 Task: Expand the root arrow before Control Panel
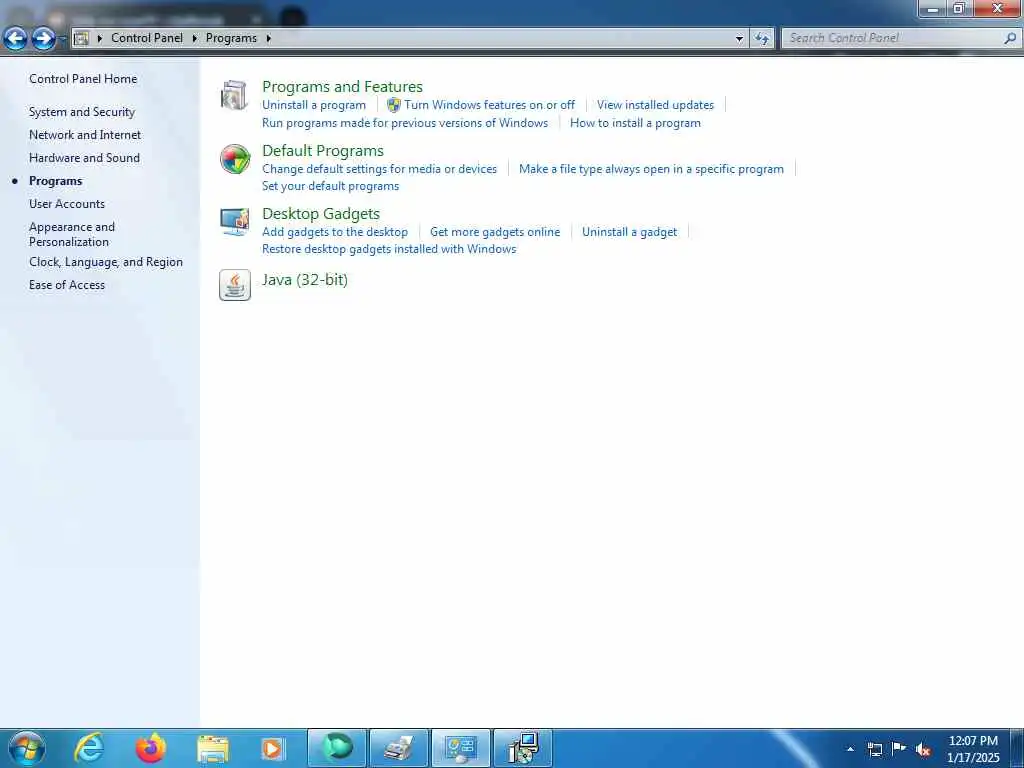pyautogui.click(x=100, y=39)
